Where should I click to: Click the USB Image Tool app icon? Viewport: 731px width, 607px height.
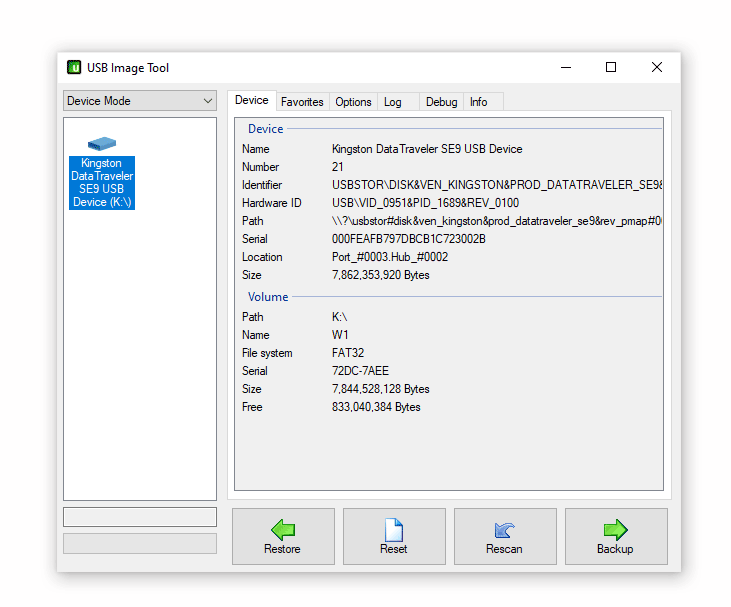(74, 68)
